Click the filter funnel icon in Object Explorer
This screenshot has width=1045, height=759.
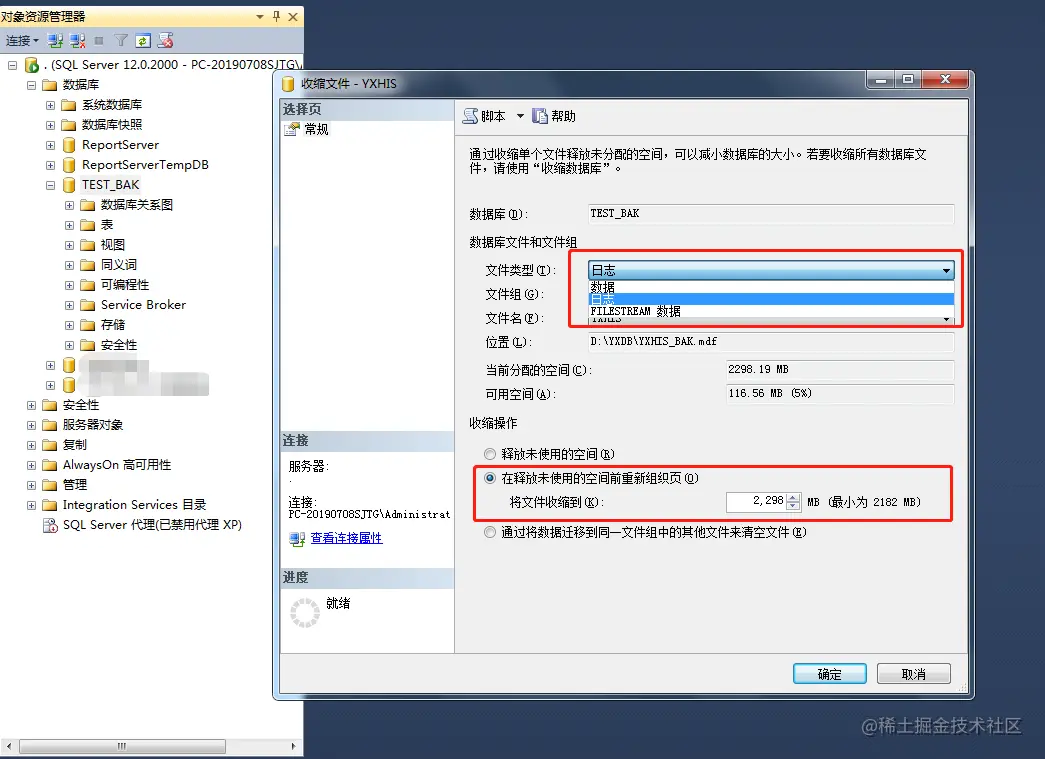121,41
